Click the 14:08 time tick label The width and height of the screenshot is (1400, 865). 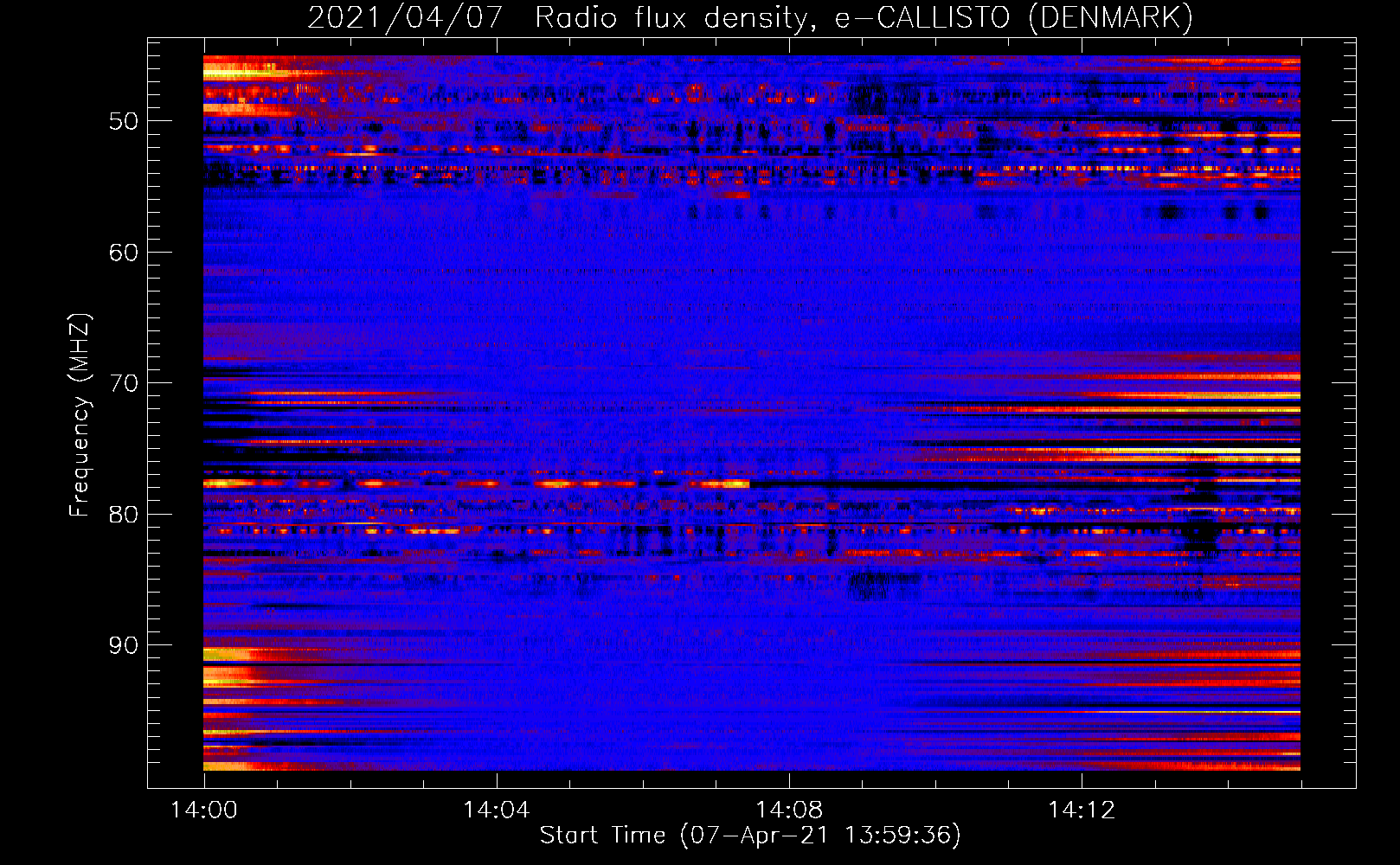click(789, 811)
